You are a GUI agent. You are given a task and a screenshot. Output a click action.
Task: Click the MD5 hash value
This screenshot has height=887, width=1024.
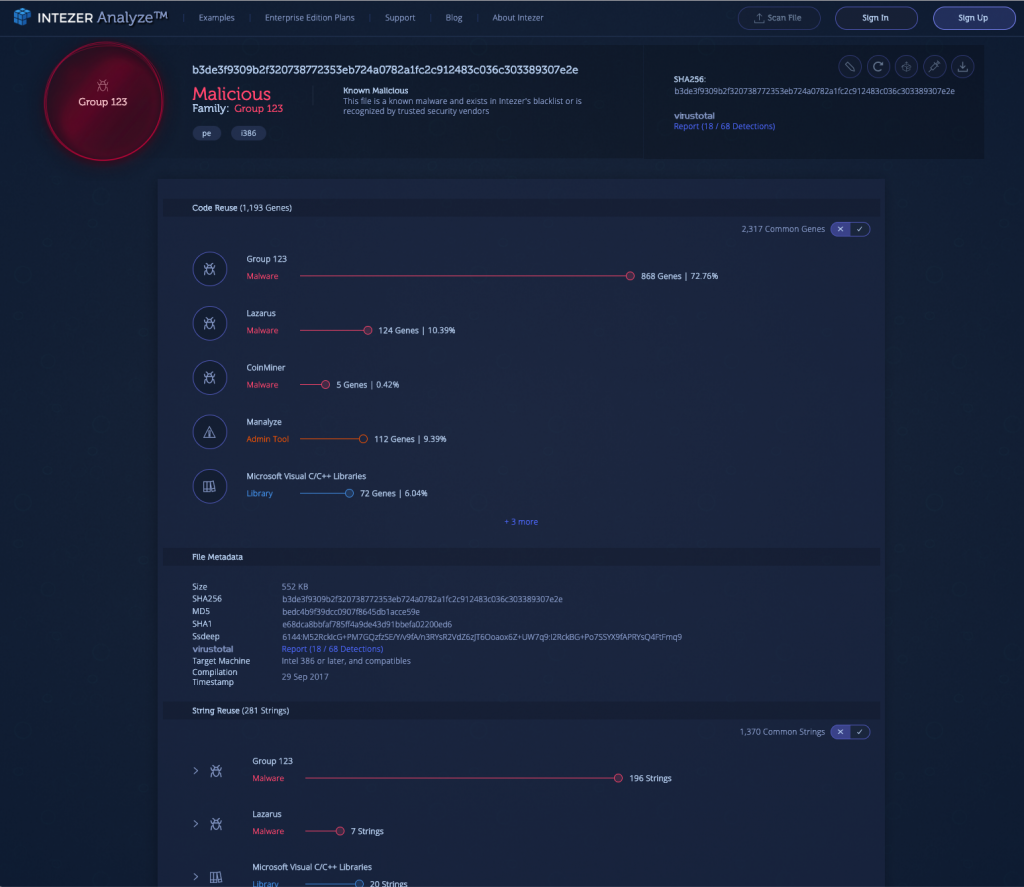point(351,611)
